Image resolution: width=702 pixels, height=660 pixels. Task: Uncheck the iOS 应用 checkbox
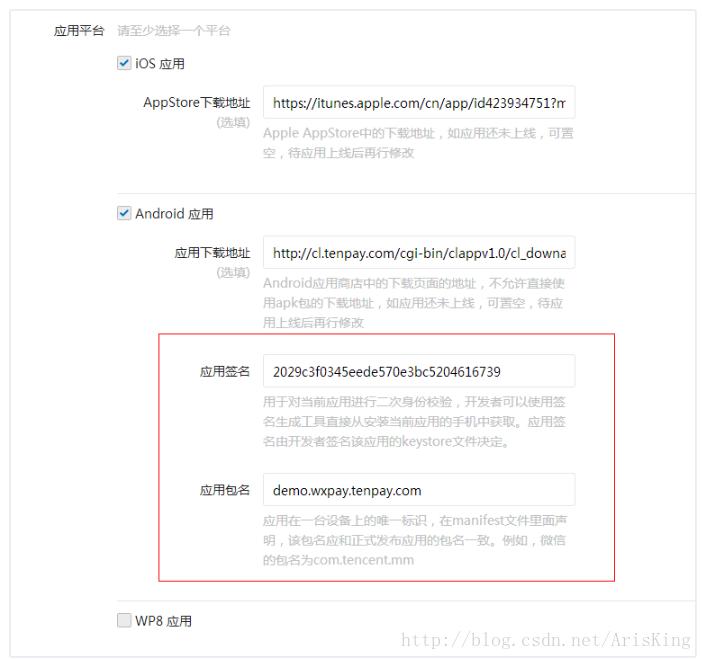pos(124,63)
